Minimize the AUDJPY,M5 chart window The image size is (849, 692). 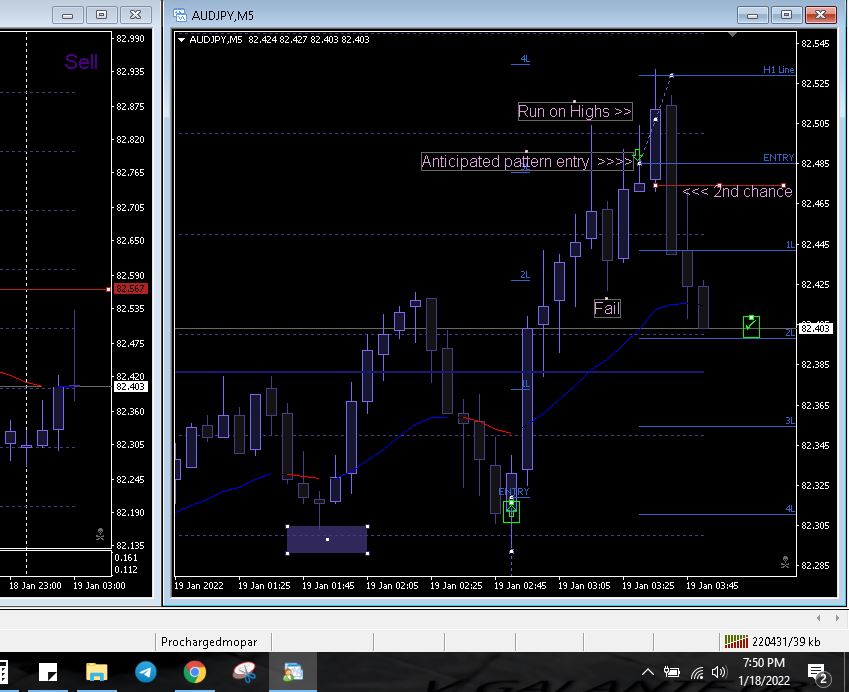coord(753,15)
